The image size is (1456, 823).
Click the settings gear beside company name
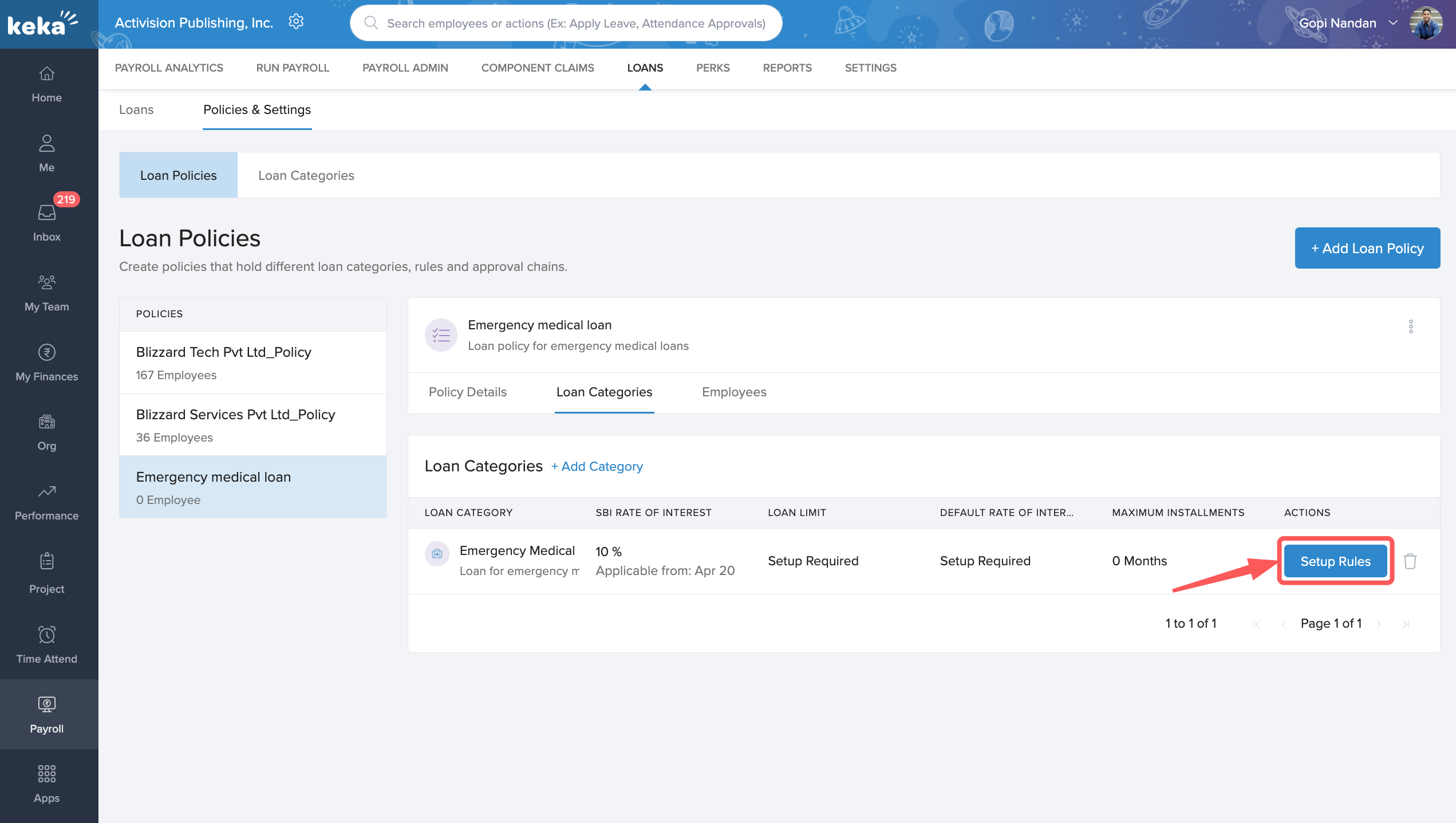[296, 22]
